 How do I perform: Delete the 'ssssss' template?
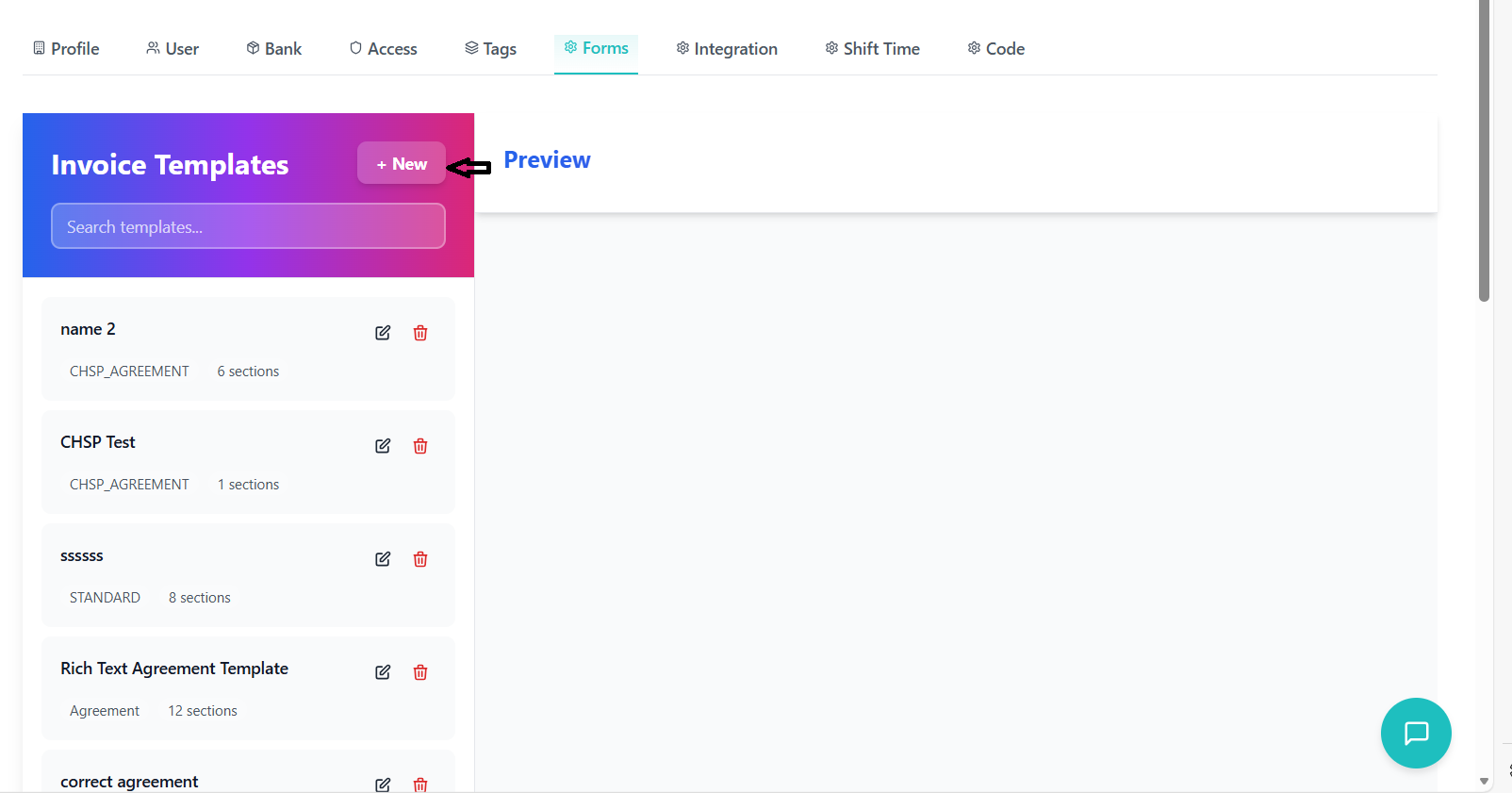420,559
